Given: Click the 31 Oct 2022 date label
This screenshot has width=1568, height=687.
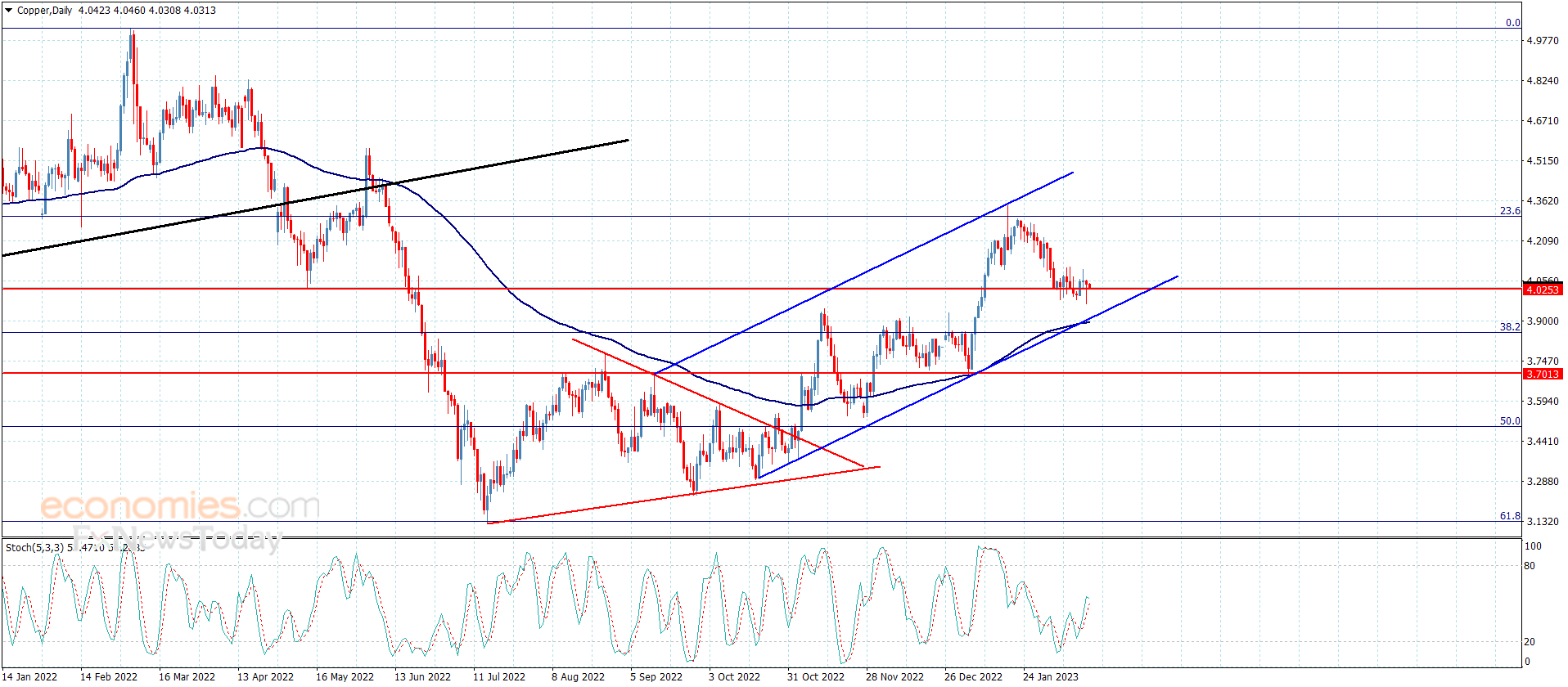Looking at the screenshot, I should tap(816, 676).
